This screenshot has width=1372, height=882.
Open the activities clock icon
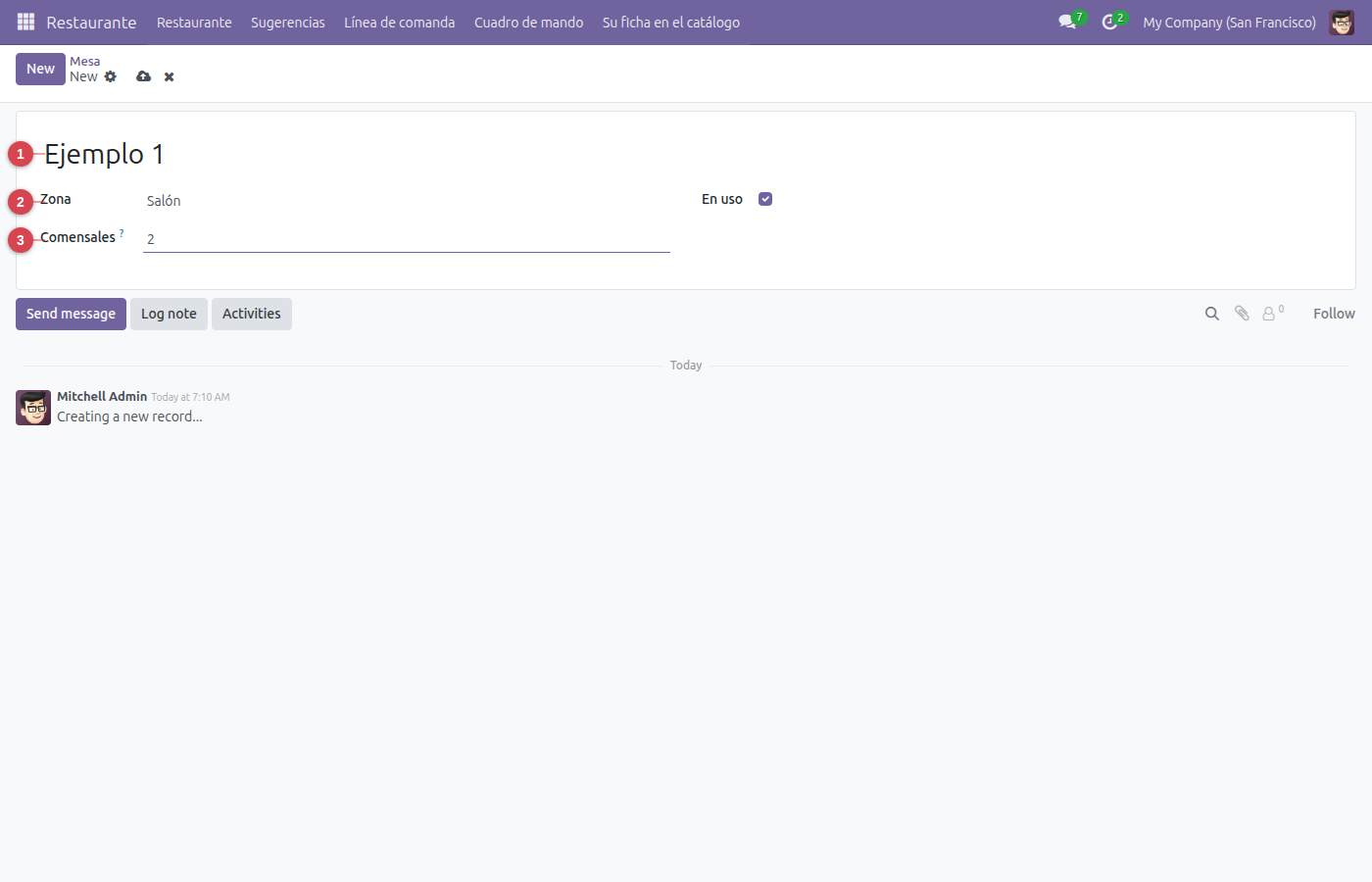coord(1109,22)
